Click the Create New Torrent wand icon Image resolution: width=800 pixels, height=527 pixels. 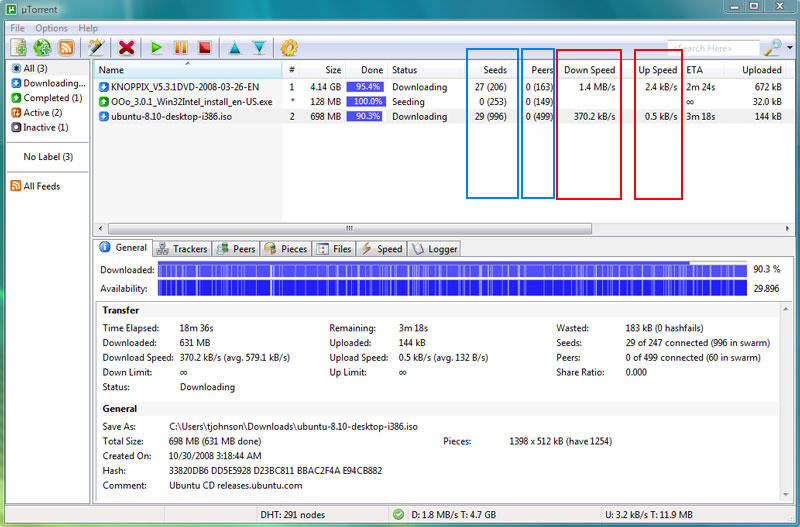point(95,47)
